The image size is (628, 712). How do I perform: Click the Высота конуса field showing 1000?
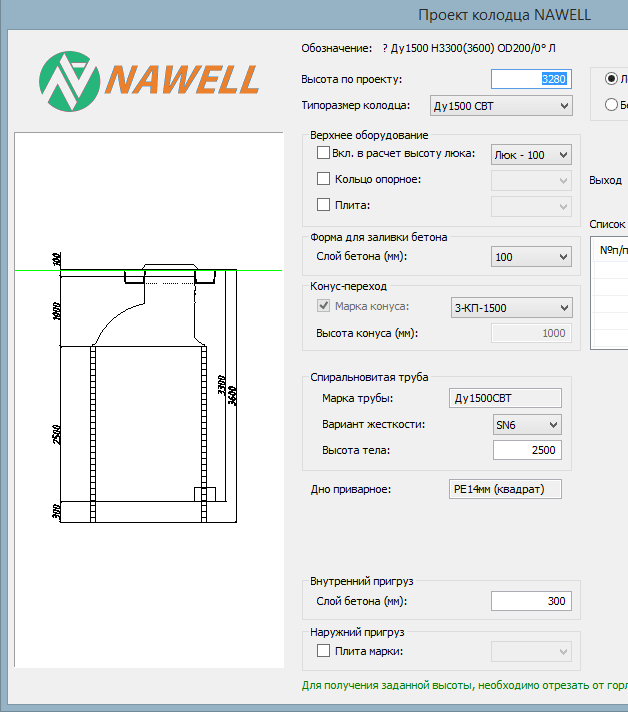531,333
